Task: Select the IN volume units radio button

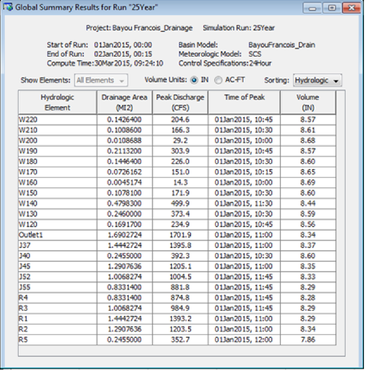Action: tap(194, 80)
